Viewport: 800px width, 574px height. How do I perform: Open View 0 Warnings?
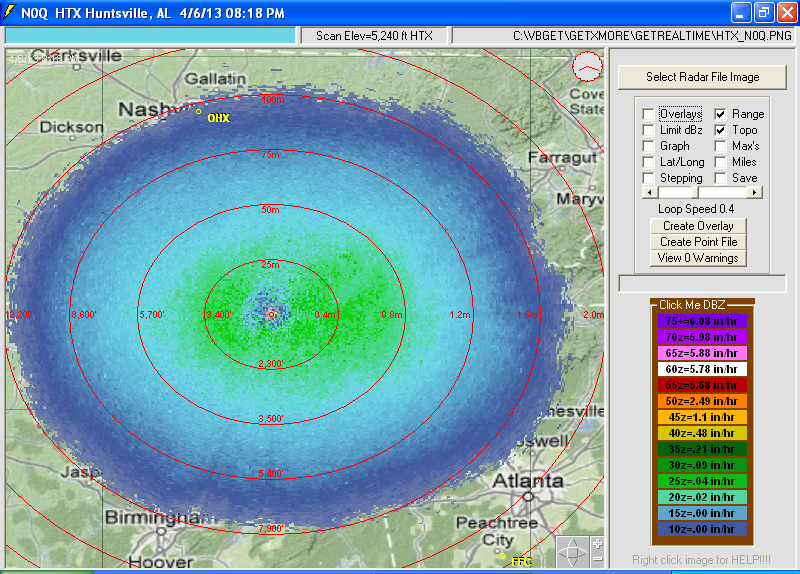click(698, 258)
